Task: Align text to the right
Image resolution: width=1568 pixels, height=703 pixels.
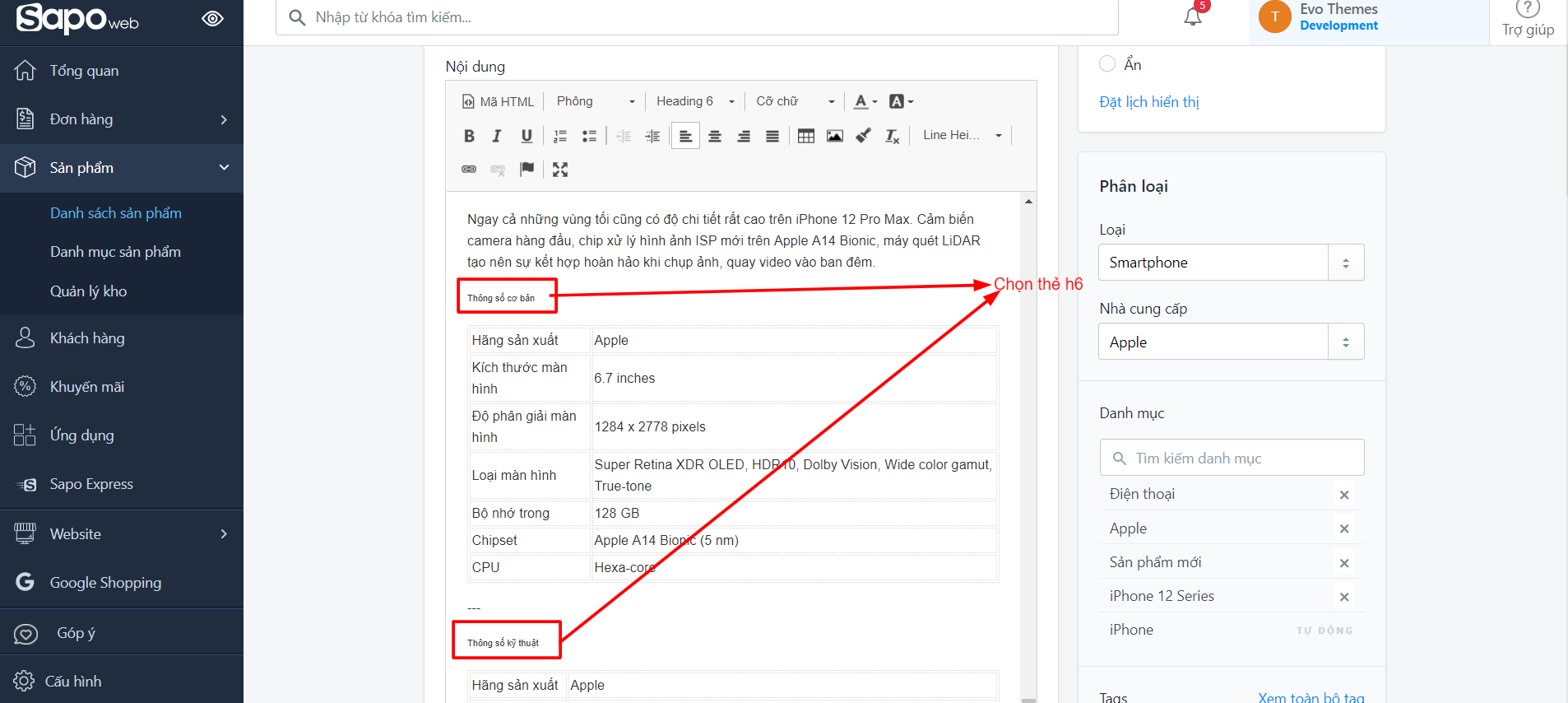Action: coord(744,136)
